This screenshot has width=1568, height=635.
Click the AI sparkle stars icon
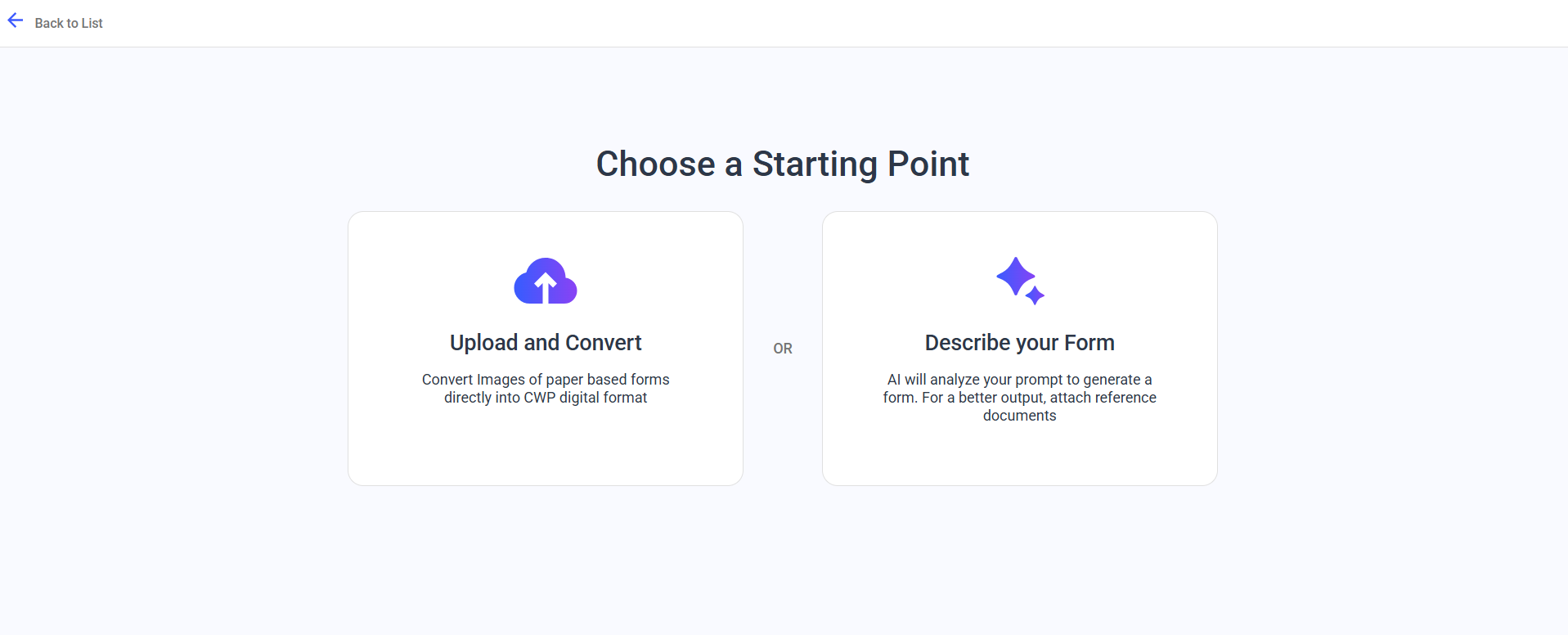click(x=1019, y=281)
